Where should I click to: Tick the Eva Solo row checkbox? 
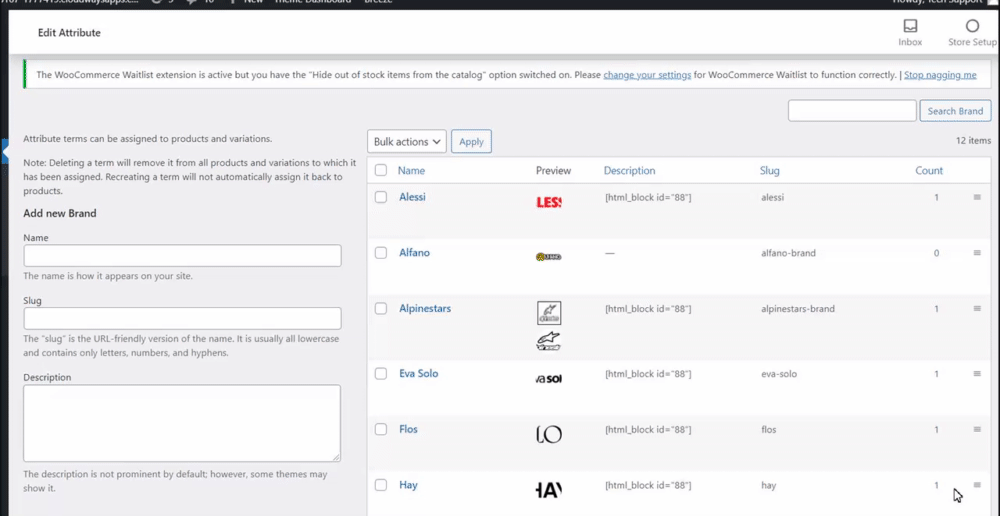click(381, 373)
